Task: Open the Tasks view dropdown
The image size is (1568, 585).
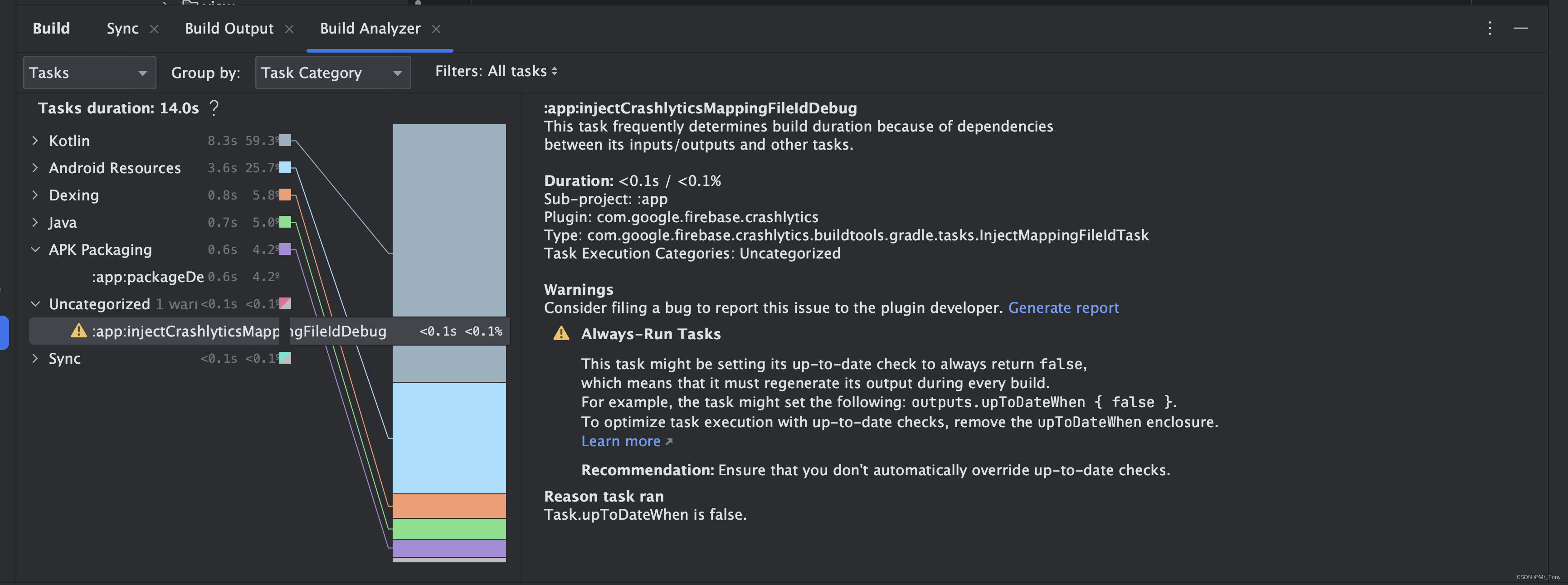Action: [x=89, y=73]
